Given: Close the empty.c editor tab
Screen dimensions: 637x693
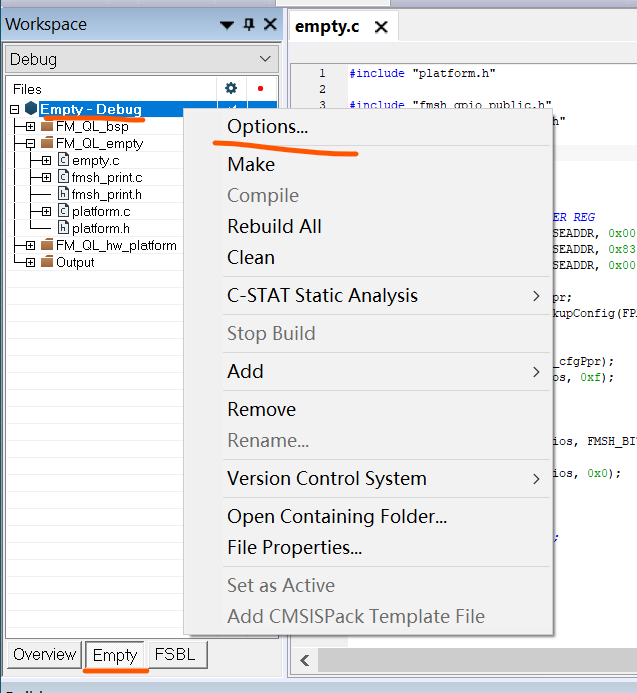Looking at the screenshot, I should click(381, 27).
